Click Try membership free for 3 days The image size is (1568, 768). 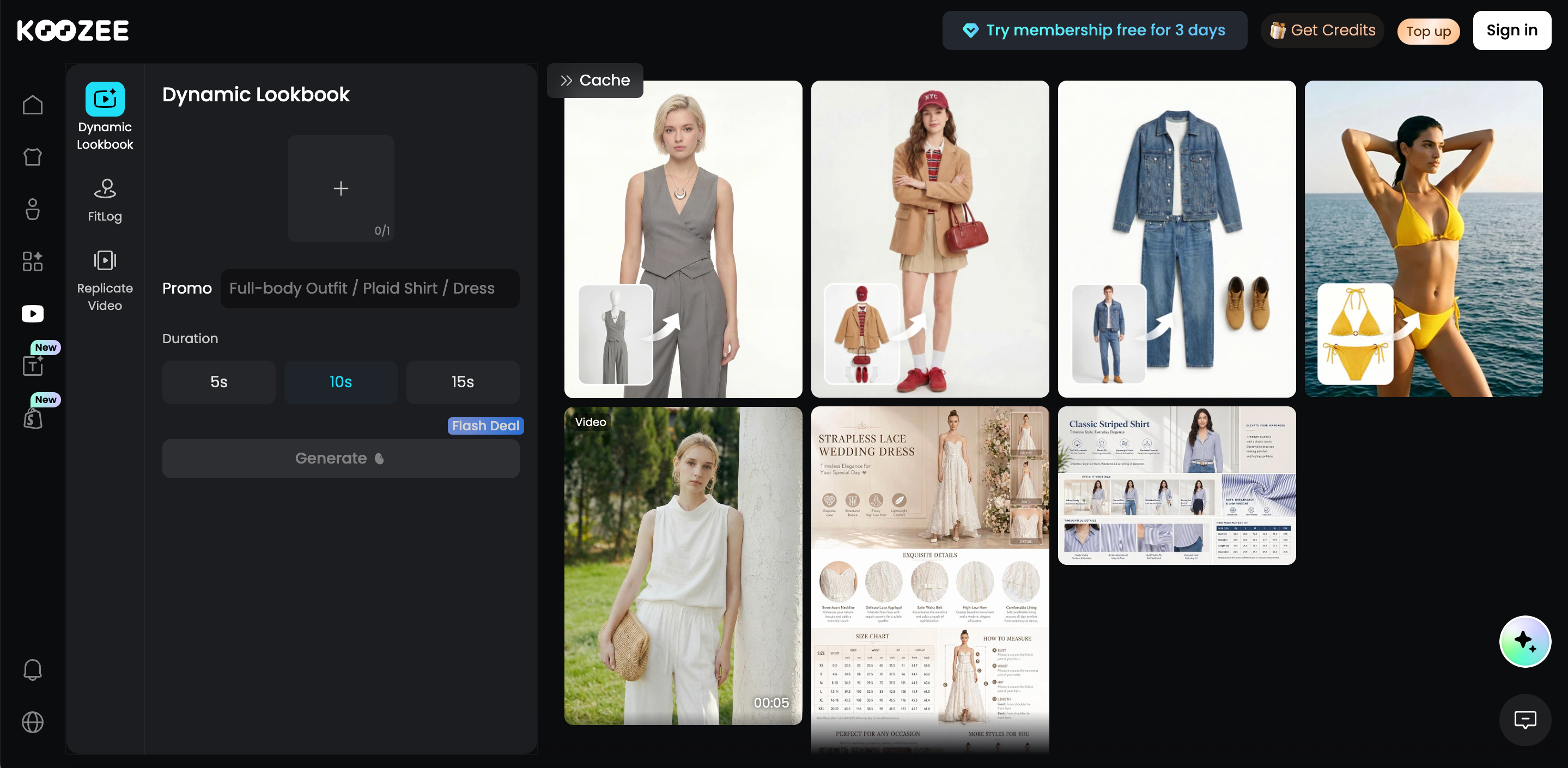click(x=1095, y=31)
